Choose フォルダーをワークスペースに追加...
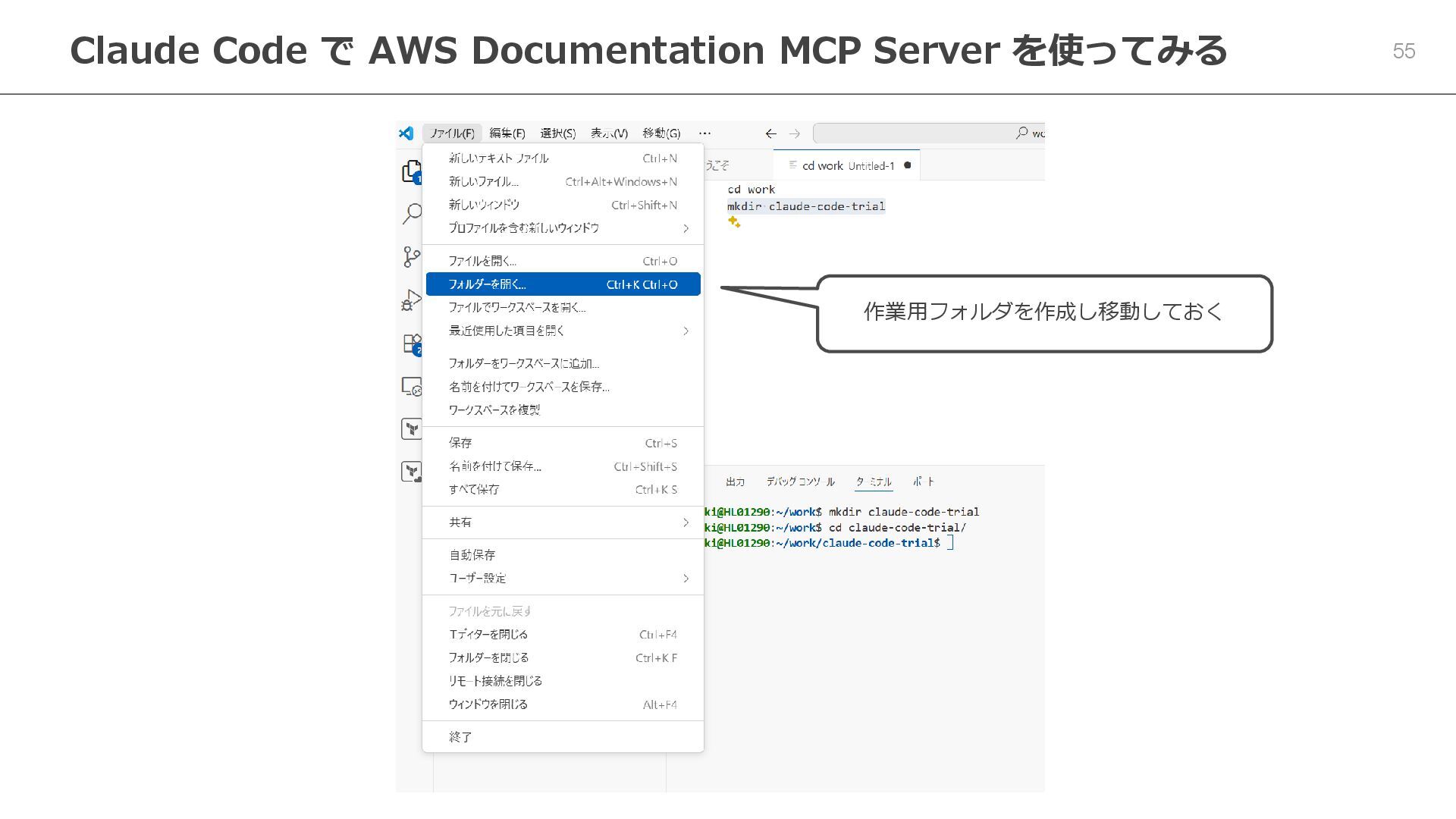Viewport: 1456px width, 819px height. (563, 364)
